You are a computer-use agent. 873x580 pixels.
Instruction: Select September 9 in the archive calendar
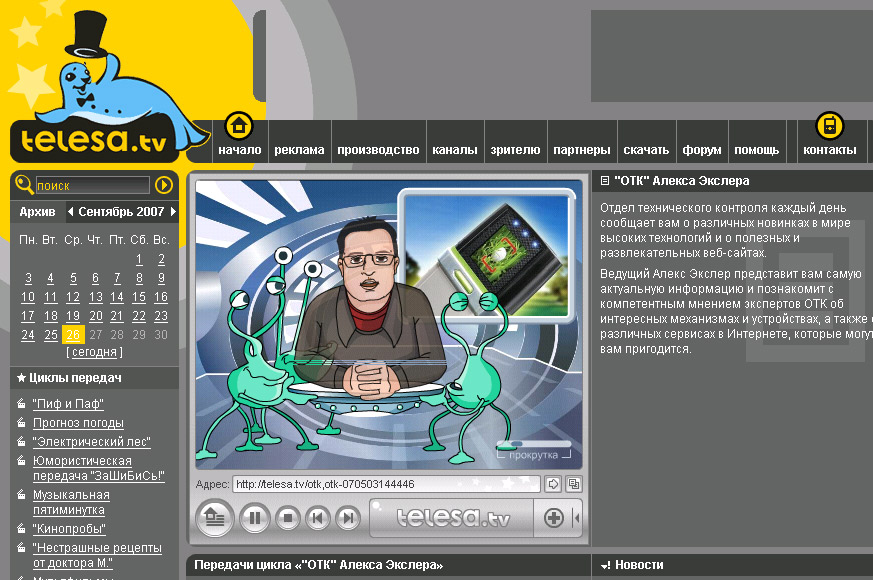tap(161, 278)
